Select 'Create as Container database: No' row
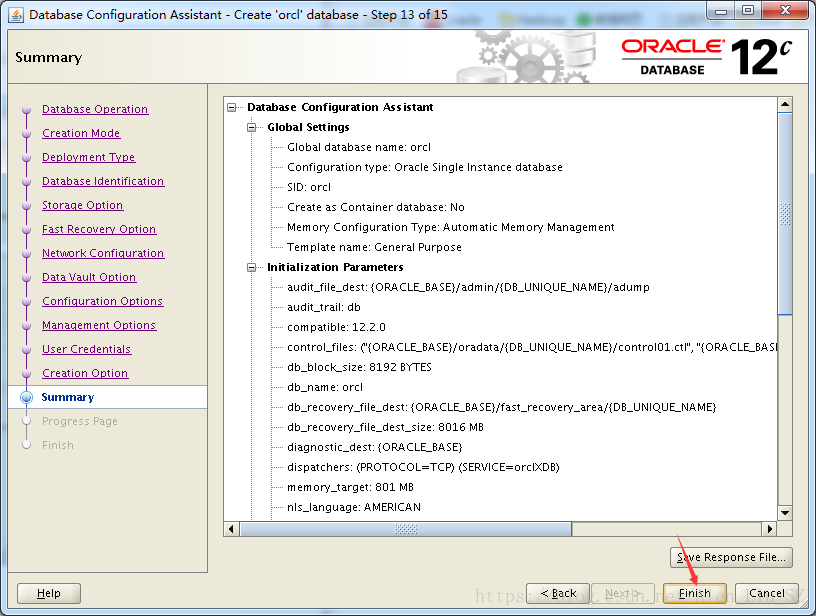Viewport: 816px width, 616px height. click(376, 207)
